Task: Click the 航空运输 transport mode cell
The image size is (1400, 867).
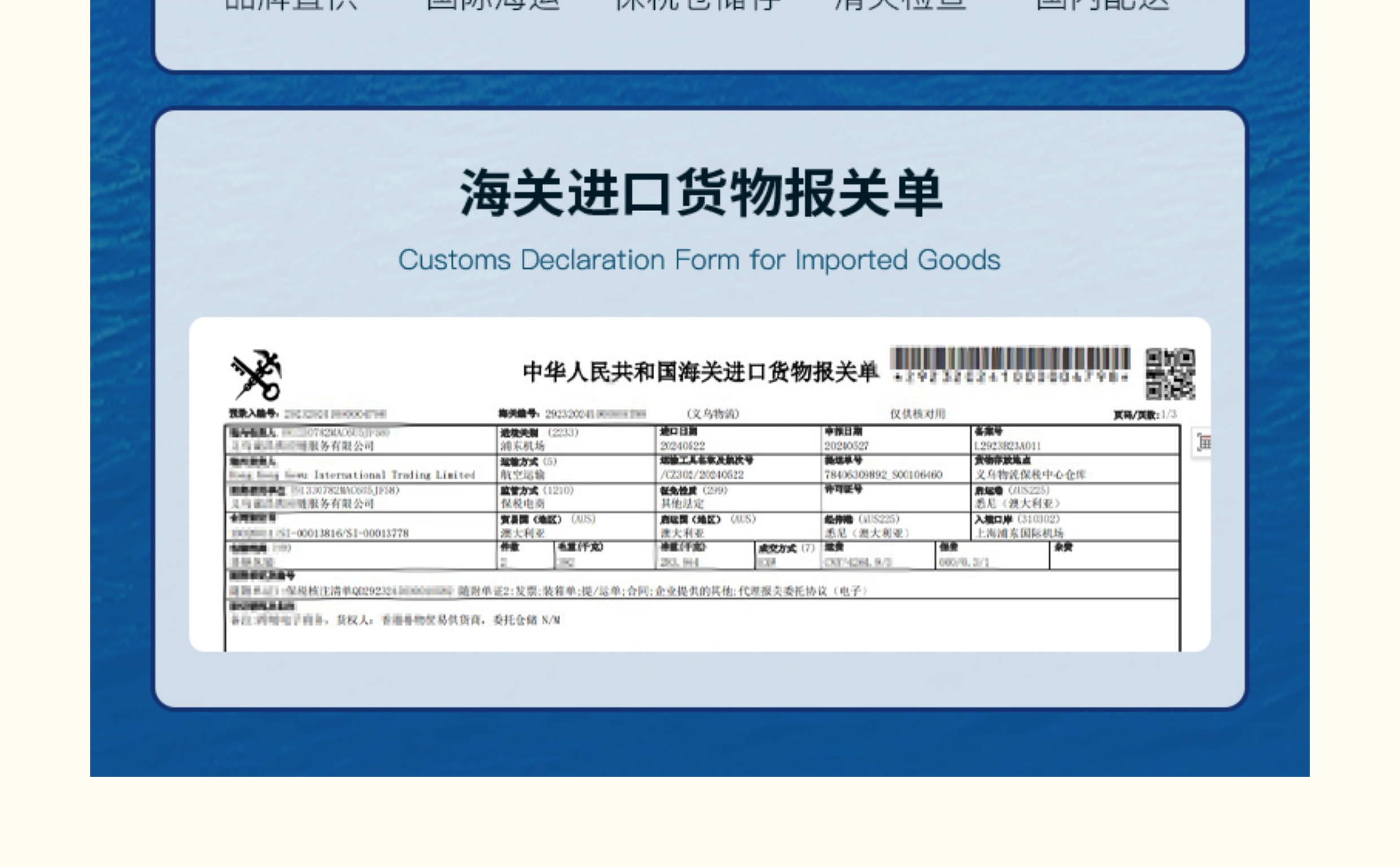Action: tap(522, 475)
